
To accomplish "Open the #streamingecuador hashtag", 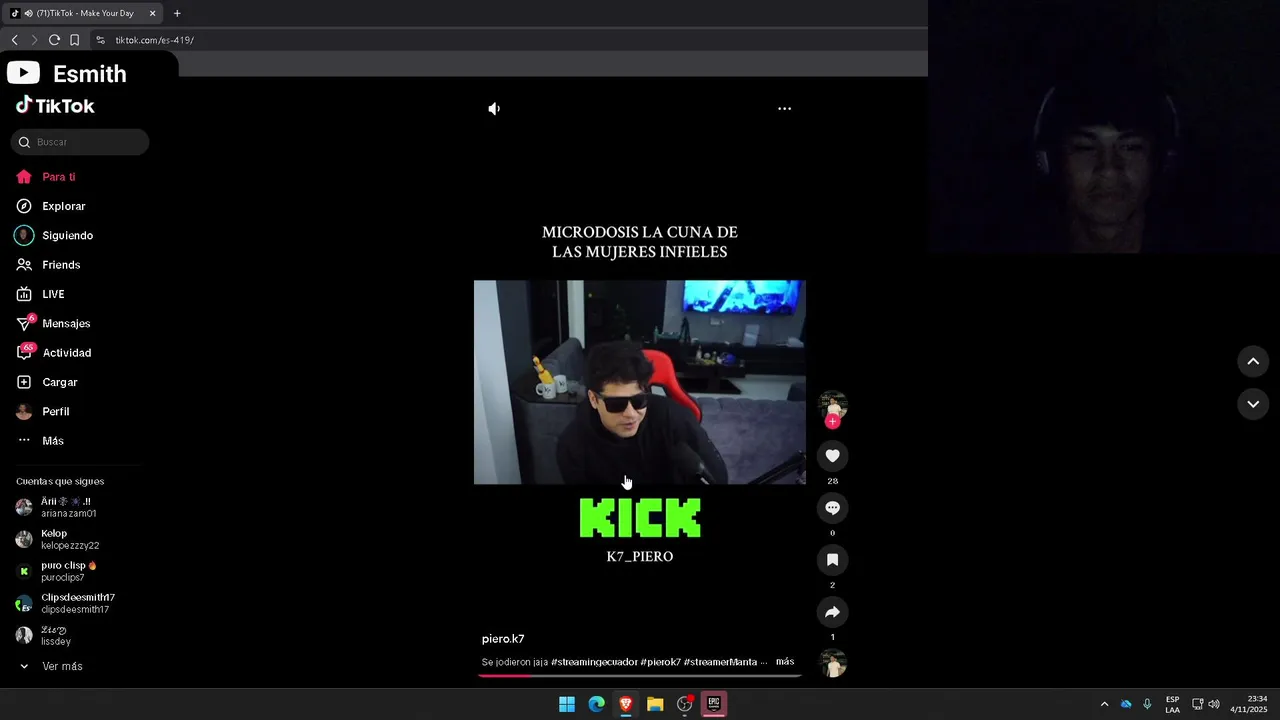I will point(594,662).
